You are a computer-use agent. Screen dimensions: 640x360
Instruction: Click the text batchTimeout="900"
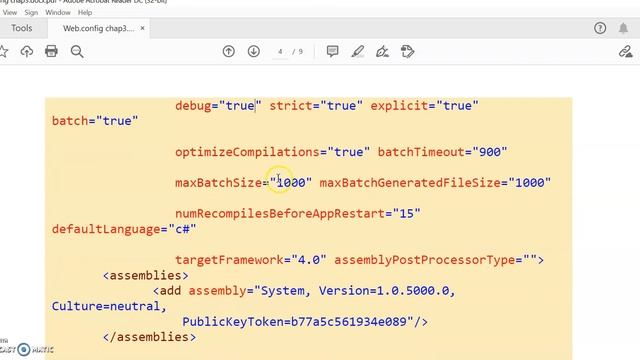pyautogui.click(x=442, y=152)
